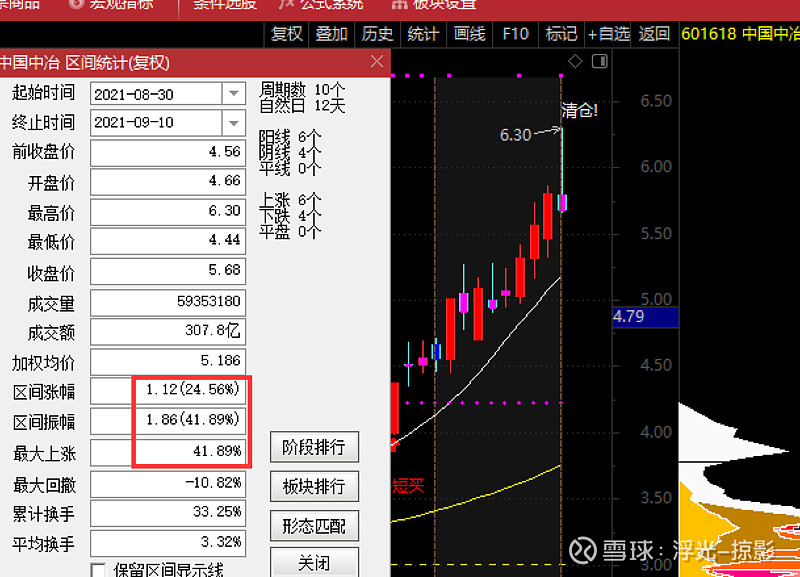Click the diamond icon above the chart
The height and width of the screenshot is (577, 800).
pos(575,62)
